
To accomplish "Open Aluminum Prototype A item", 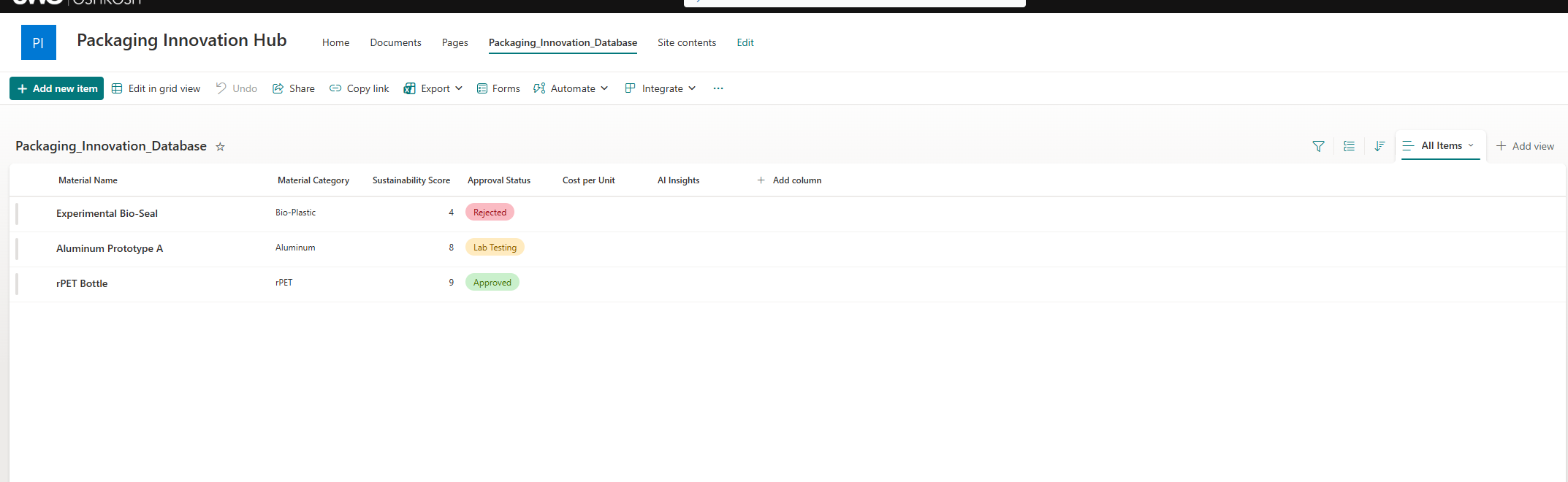I will 110,248.
